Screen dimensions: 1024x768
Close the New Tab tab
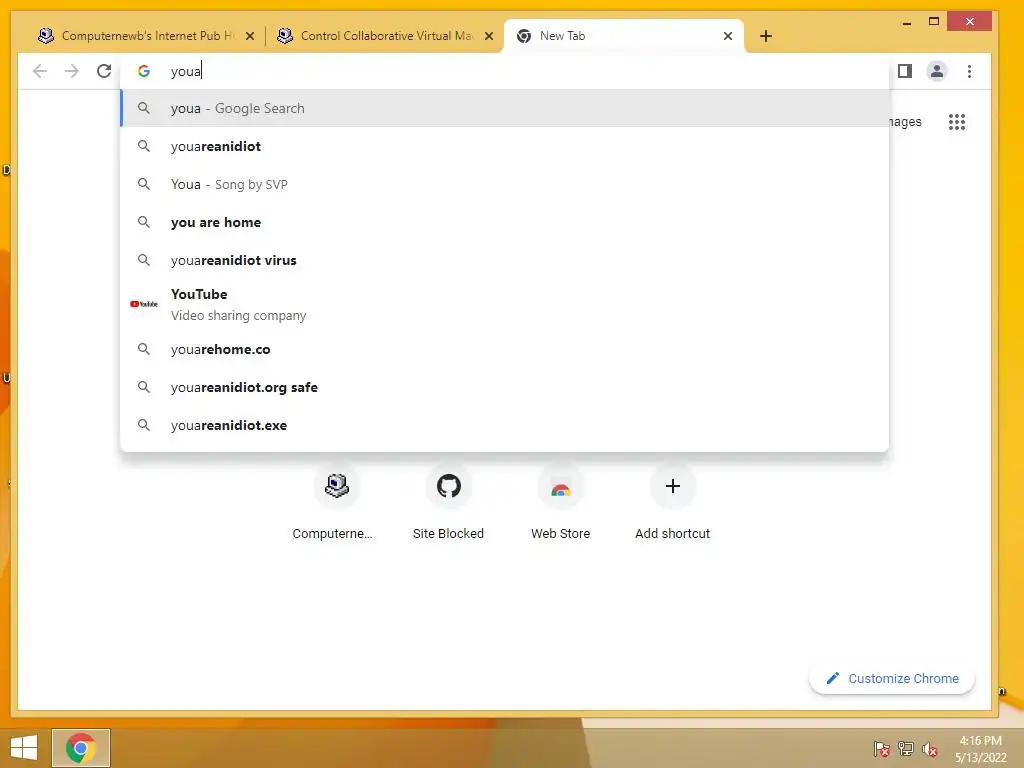click(728, 36)
